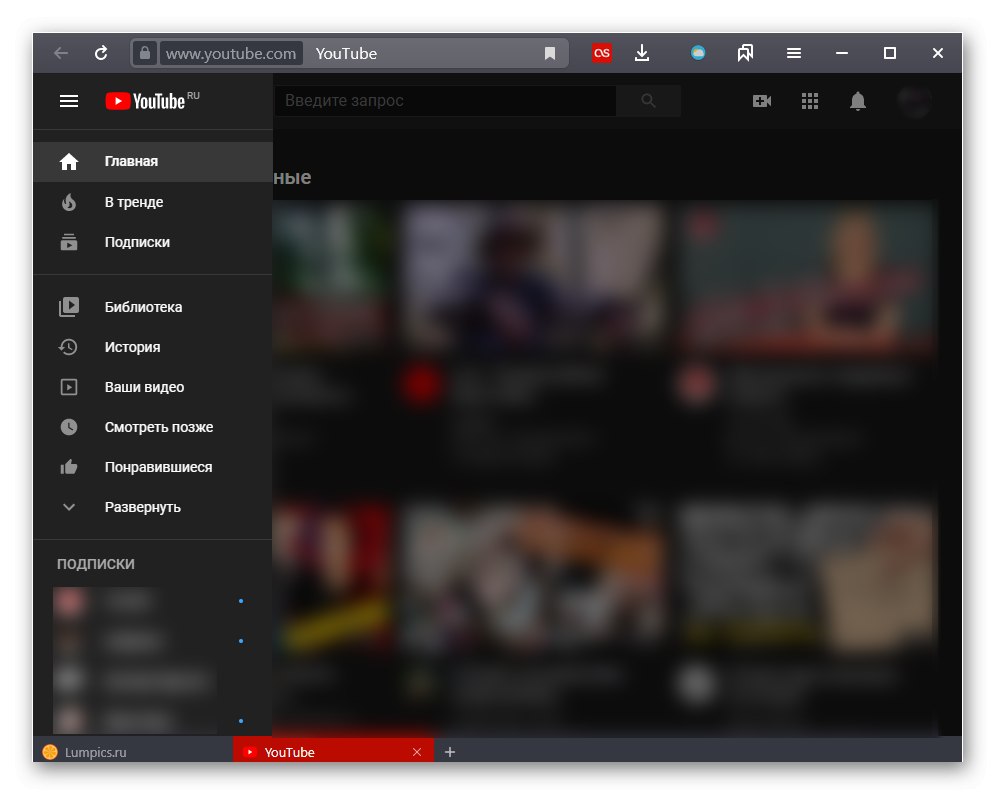Click the weather extension icon
Viewport: 995px width, 794px height.
point(698,53)
